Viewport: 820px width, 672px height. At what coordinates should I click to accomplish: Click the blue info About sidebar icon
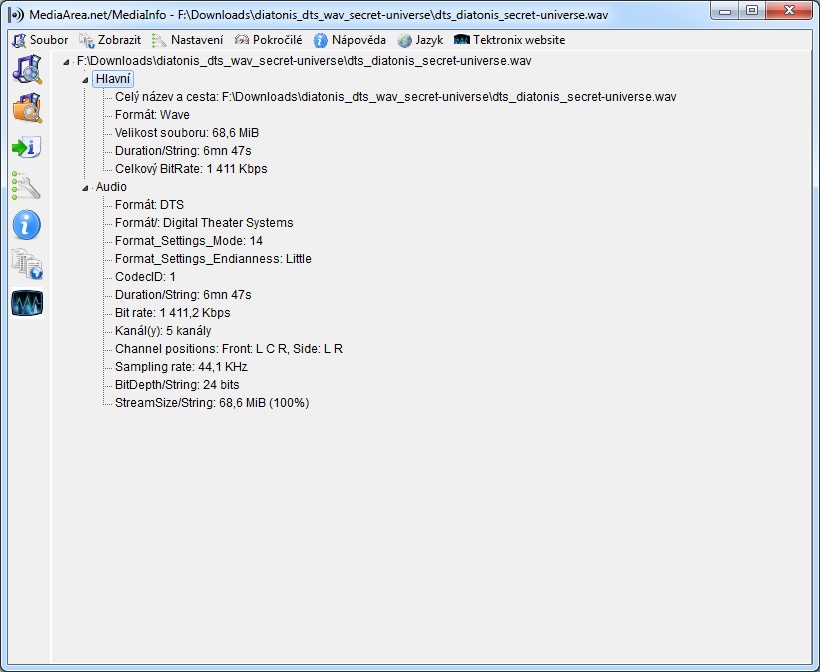tap(27, 225)
